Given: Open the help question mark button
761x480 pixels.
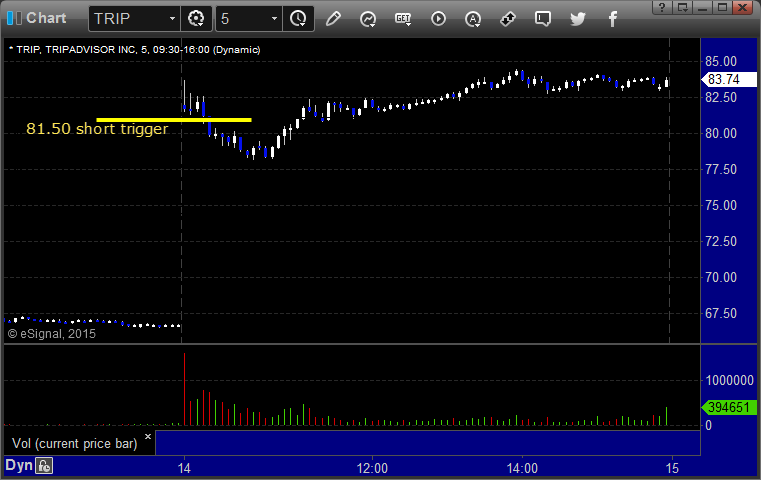Looking at the screenshot, I should coord(662,7).
